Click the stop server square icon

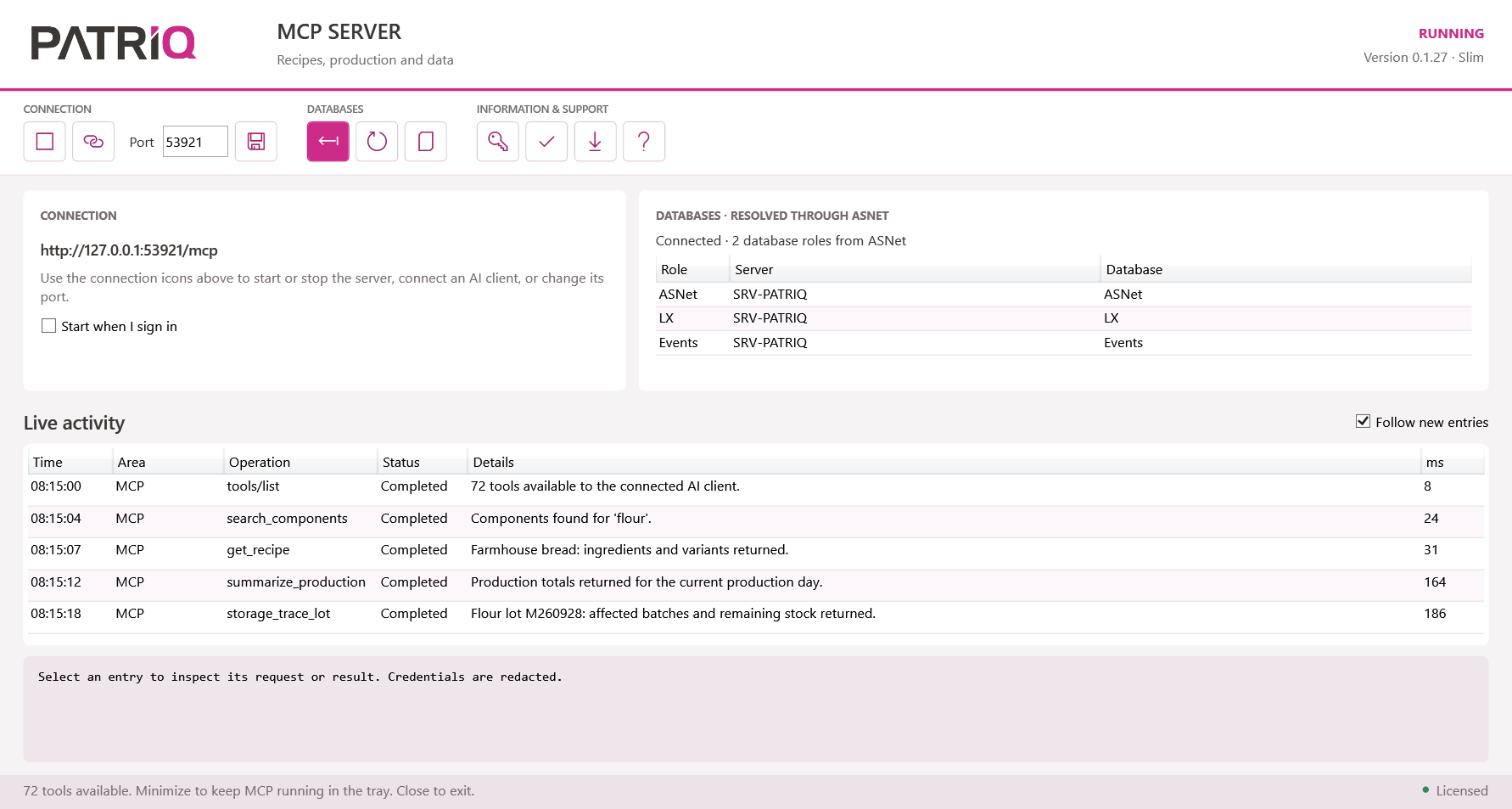tap(44, 142)
